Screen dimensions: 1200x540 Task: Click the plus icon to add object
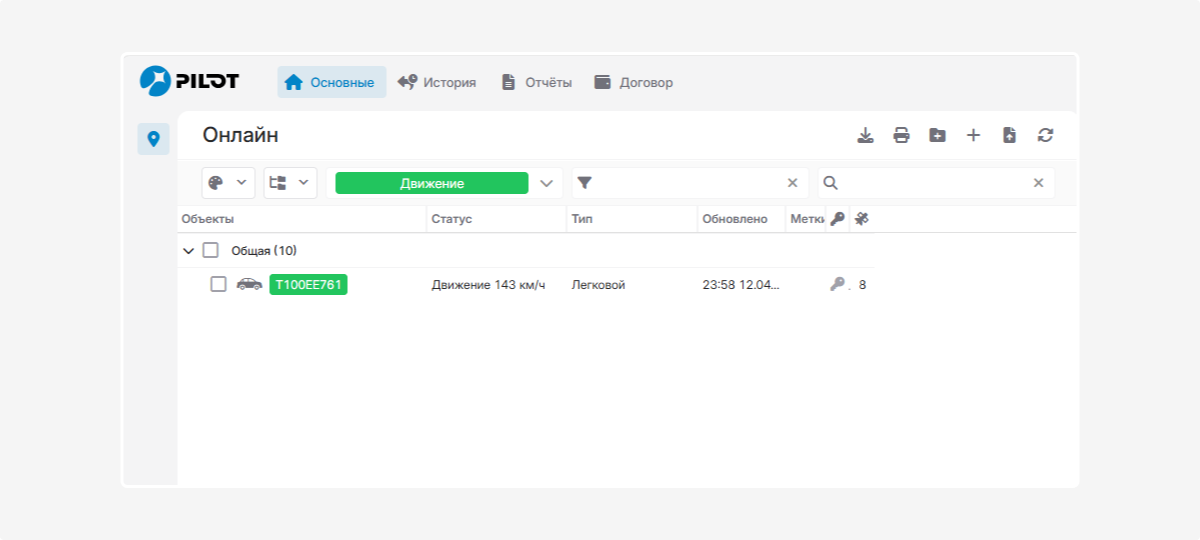pos(973,136)
